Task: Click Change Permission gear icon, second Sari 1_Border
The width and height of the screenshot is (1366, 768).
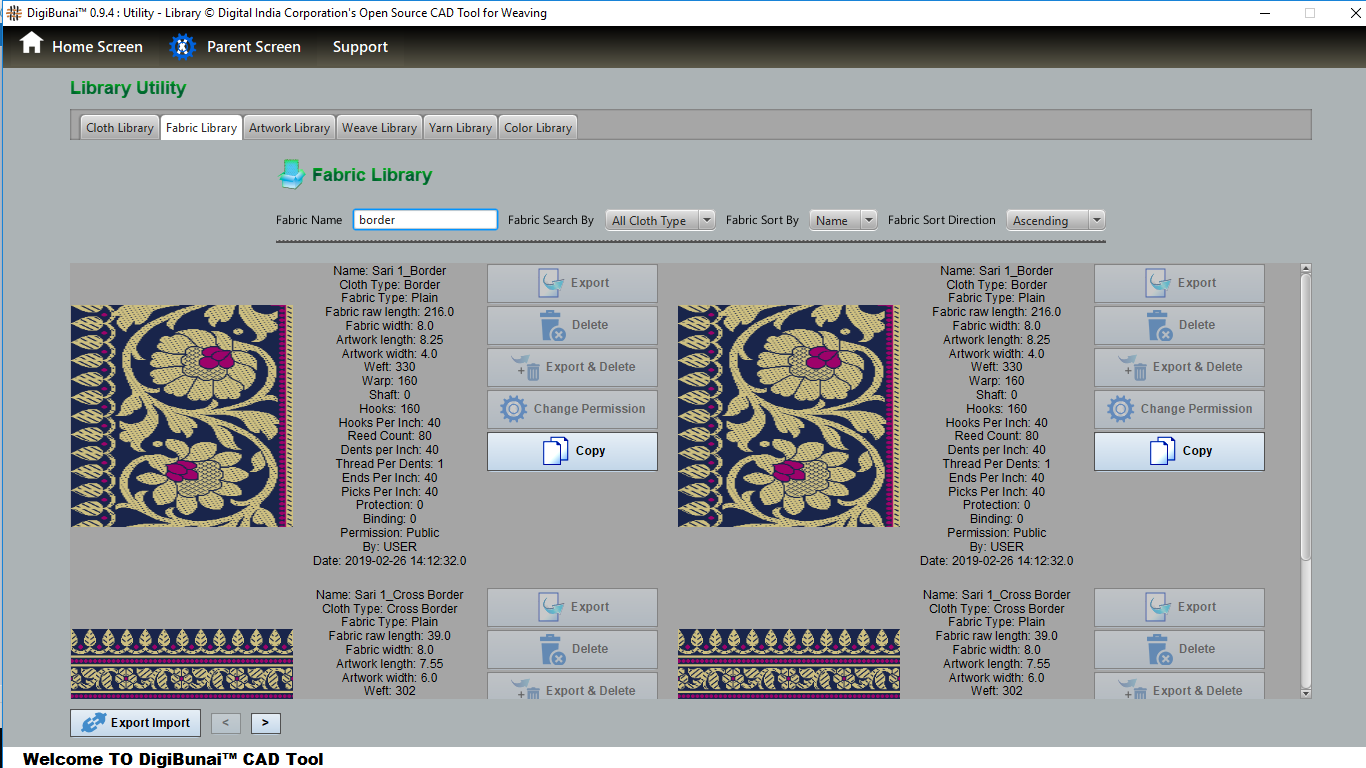Action: point(1120,409)
